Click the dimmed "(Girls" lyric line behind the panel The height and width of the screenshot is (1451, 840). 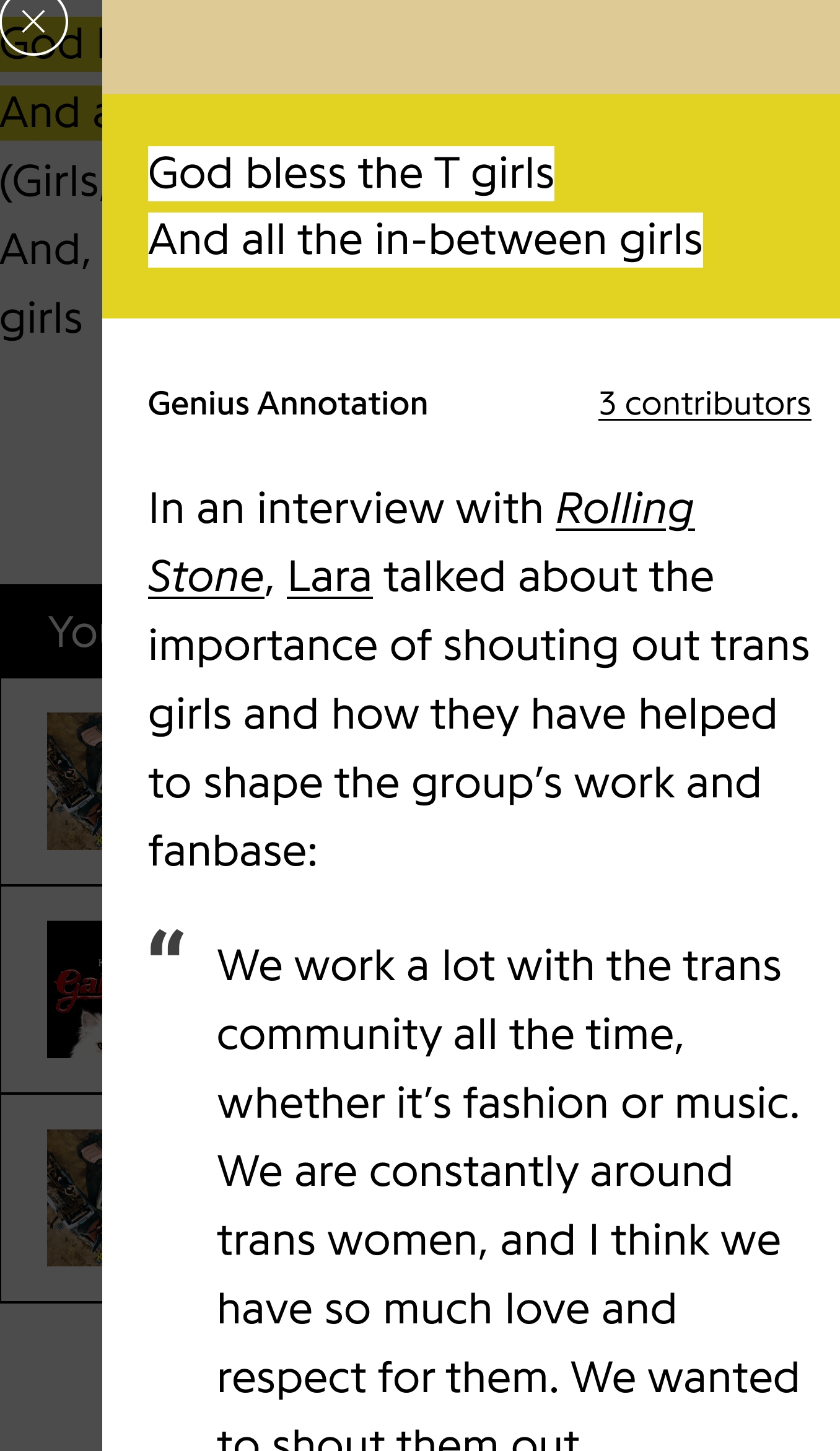pyautogui.click(x=50, y=182)
